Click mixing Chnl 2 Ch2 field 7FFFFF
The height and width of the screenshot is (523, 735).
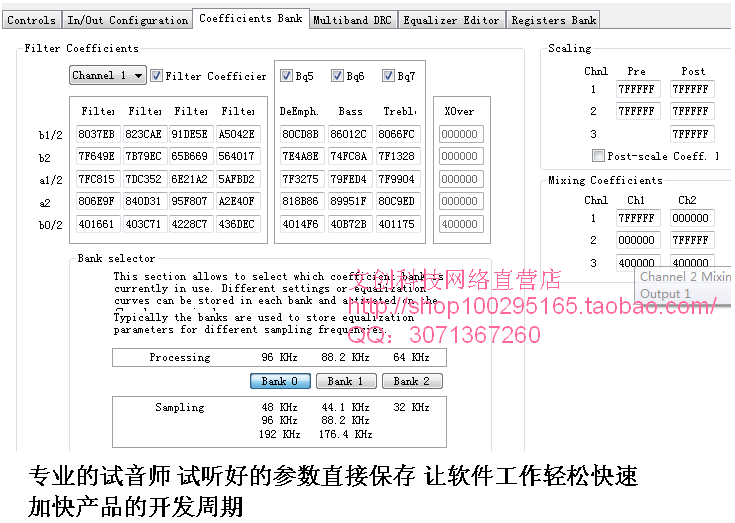pyautogui.click(x=692, y=241)
